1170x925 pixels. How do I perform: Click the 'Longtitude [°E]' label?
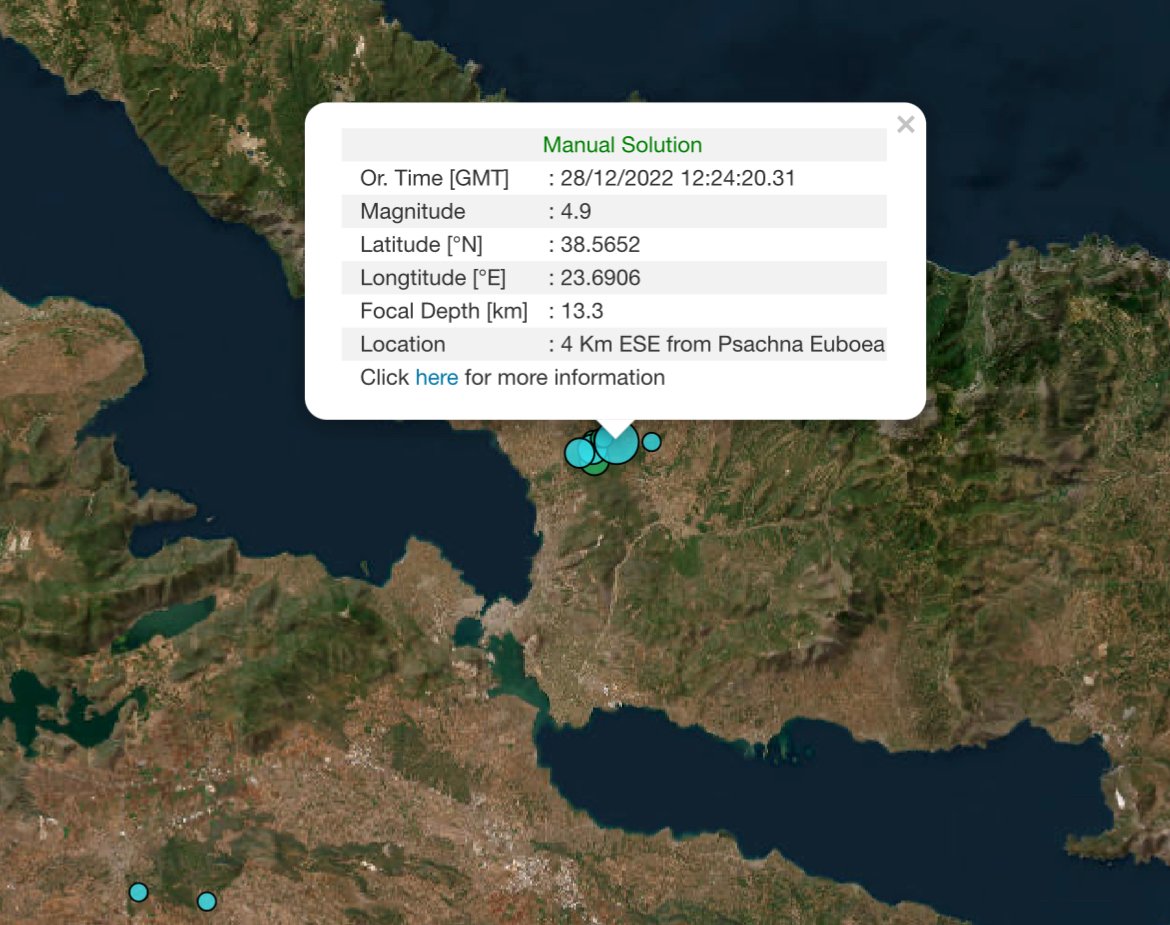pos(433,278)
